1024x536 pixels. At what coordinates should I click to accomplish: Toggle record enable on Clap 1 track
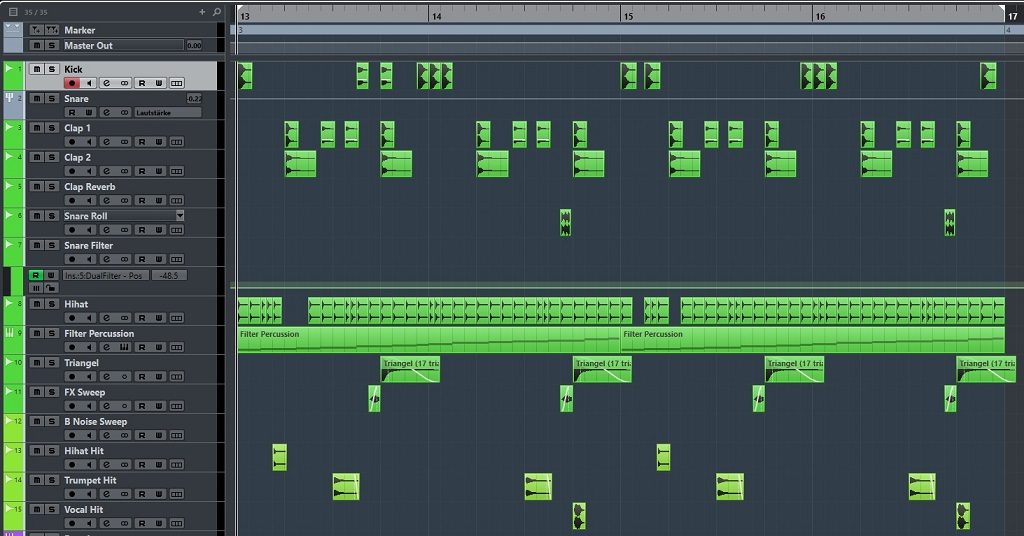point(72,142)
